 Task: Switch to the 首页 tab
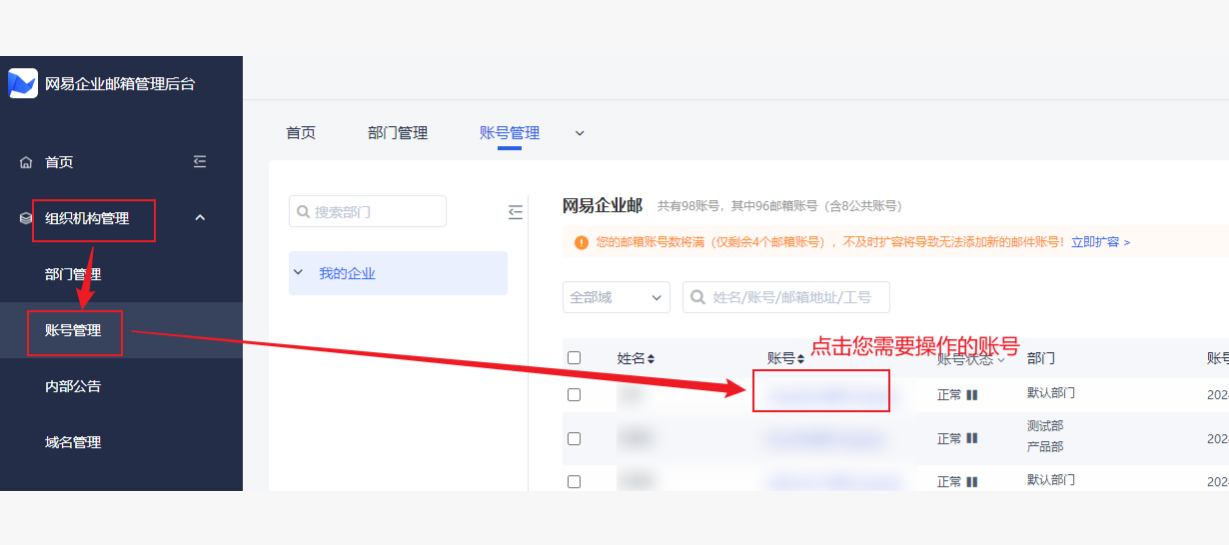pyautogui.click(x=301, y=133)
